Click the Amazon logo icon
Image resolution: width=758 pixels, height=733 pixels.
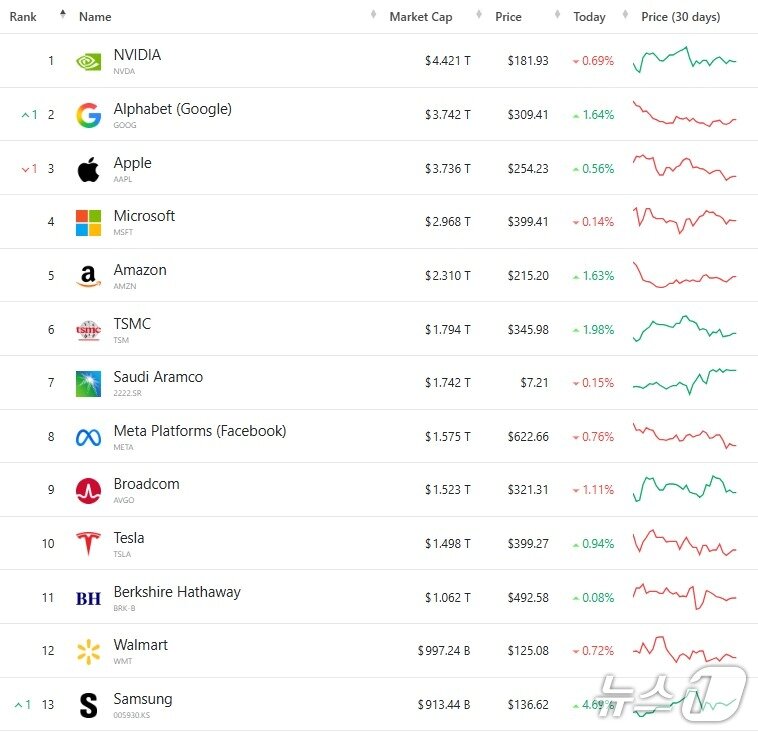tap(88, 276)
